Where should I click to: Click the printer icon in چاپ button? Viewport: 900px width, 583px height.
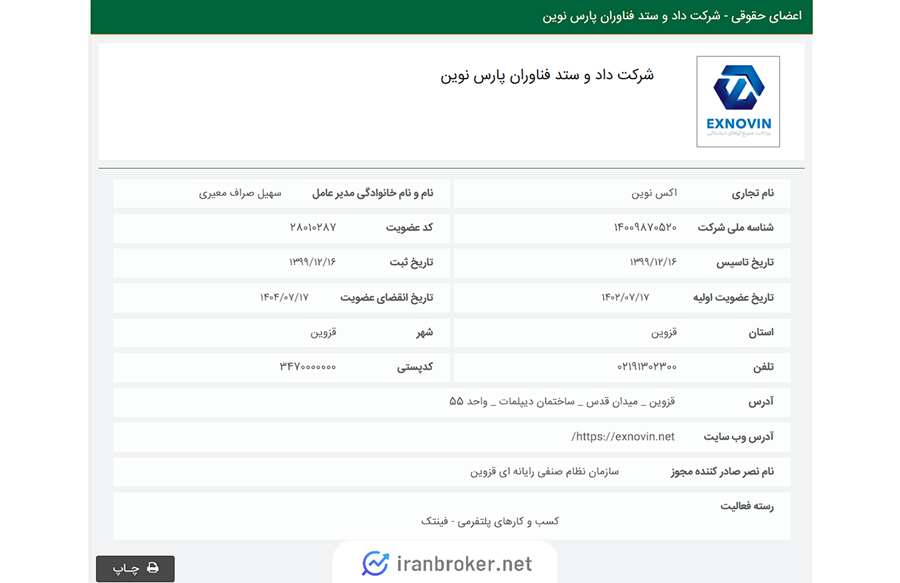point(152,568)
